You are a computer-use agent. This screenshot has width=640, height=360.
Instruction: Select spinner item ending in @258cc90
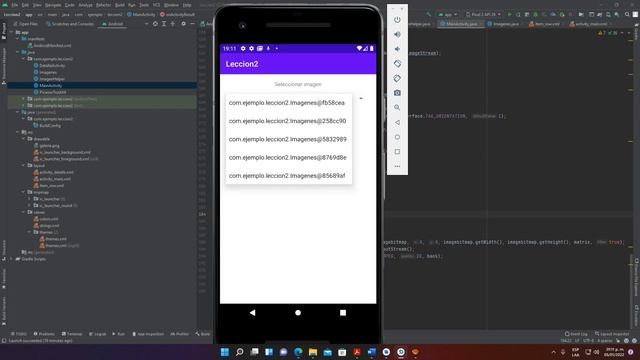[289, 121]
